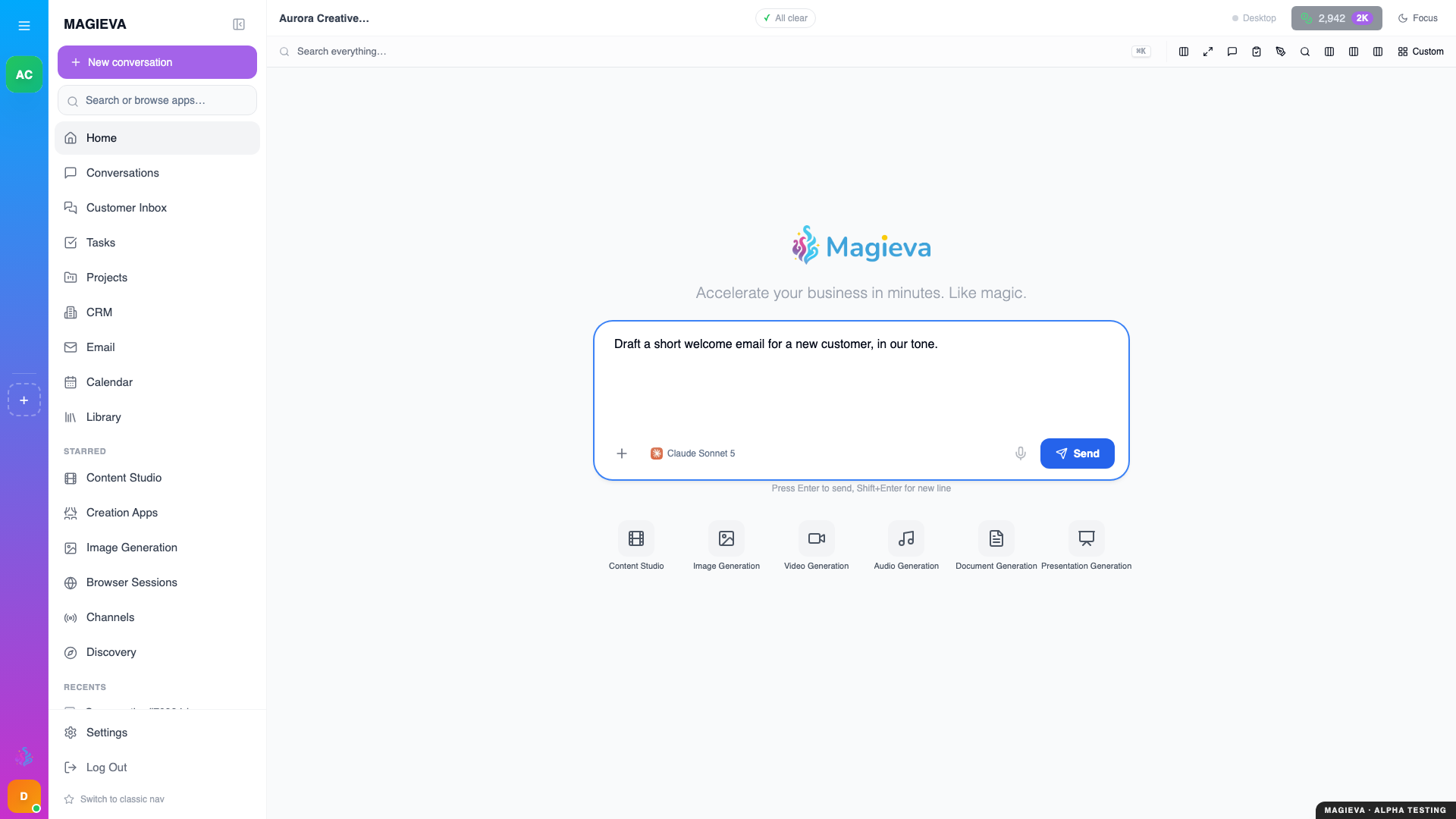The width and height of the screenshot is (1456, 819).
Task: Collapse the sidebar panel
Action: pyautogui.click(x=239, y=24)
